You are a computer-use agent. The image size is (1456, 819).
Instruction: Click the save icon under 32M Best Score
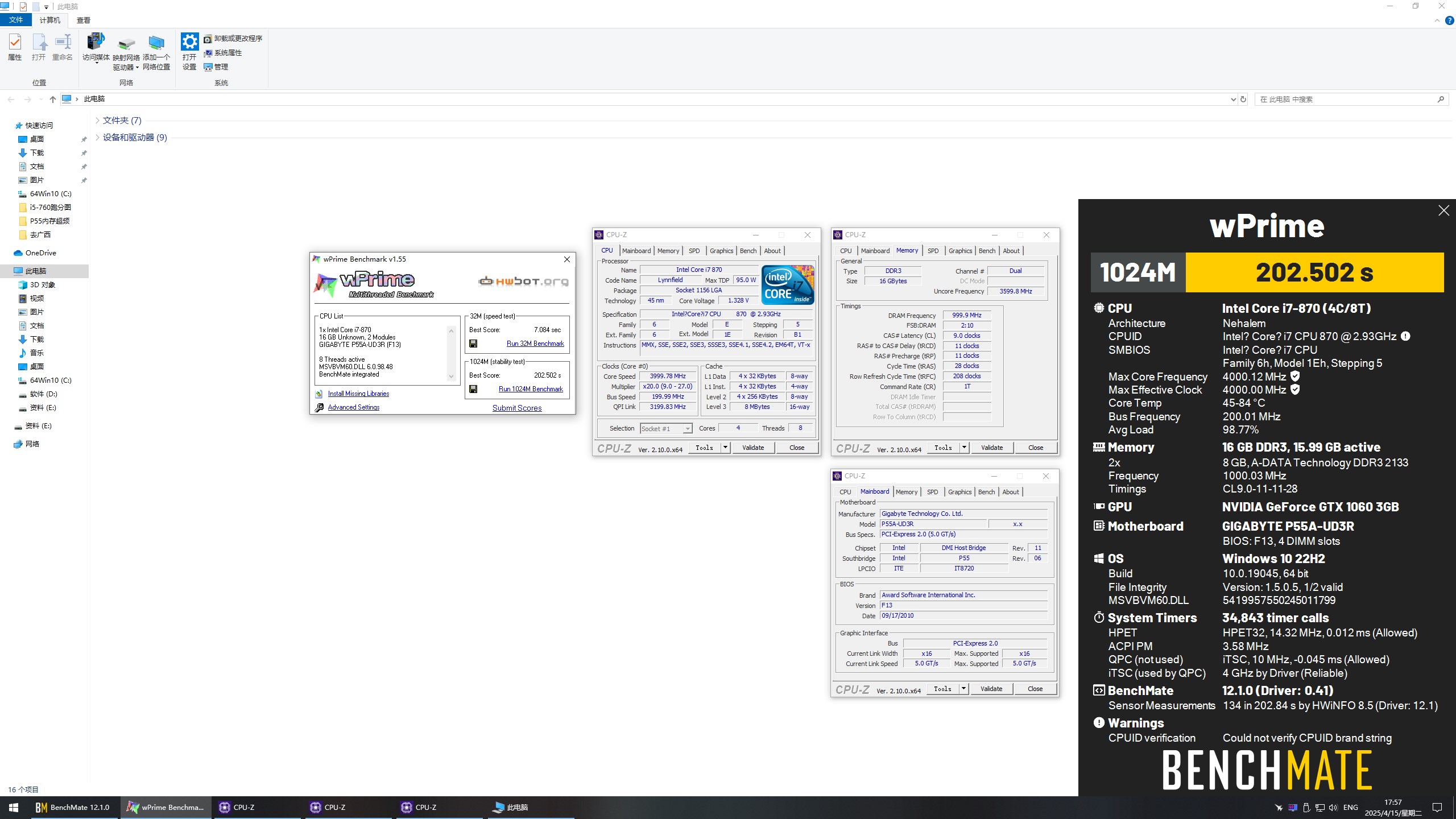point(473,344)
